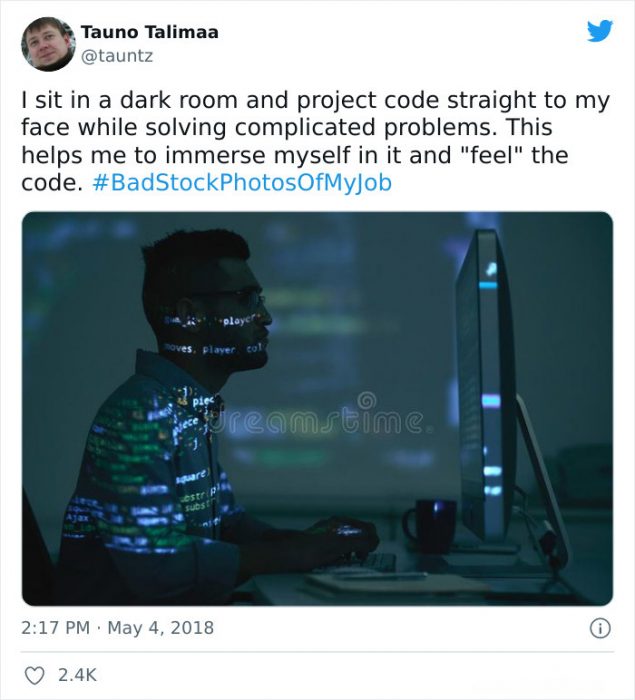Screen dimensions: 635x700
Task: Click the first line of tweet text
Action: click(x=315, y=100)
